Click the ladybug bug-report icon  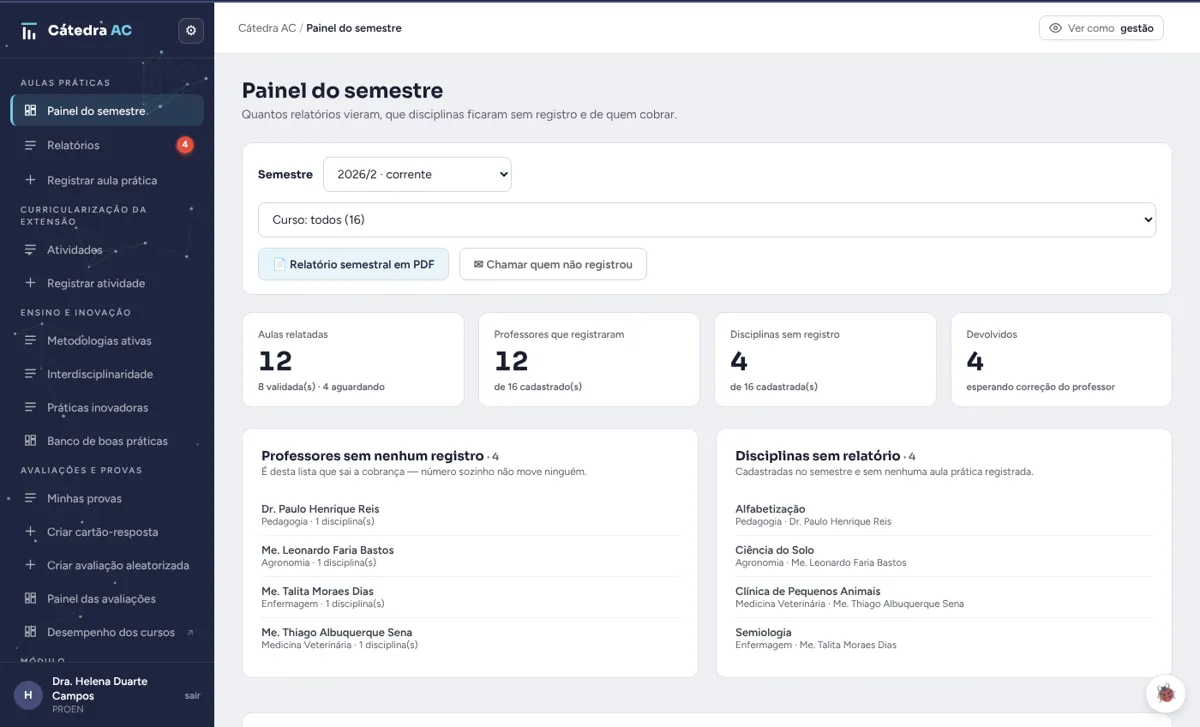click(x=1165, y=694)
